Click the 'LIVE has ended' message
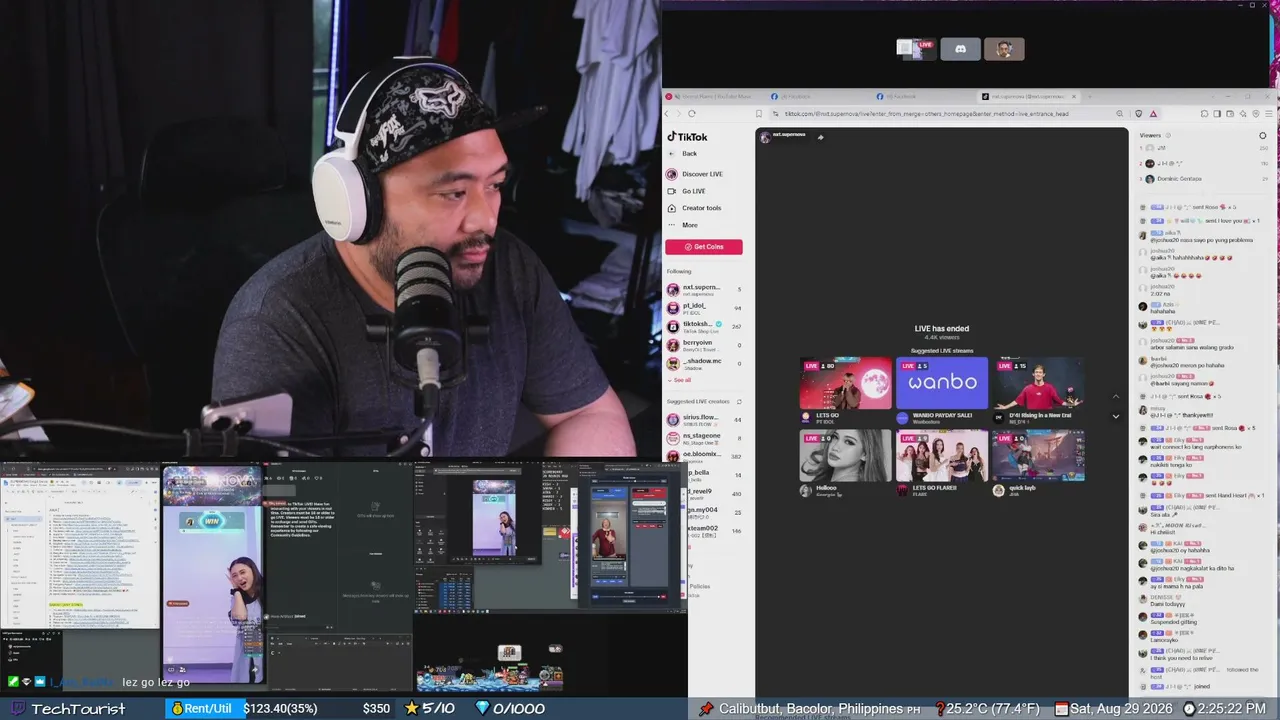1280x720 pixels. click(x=942, y=328)
